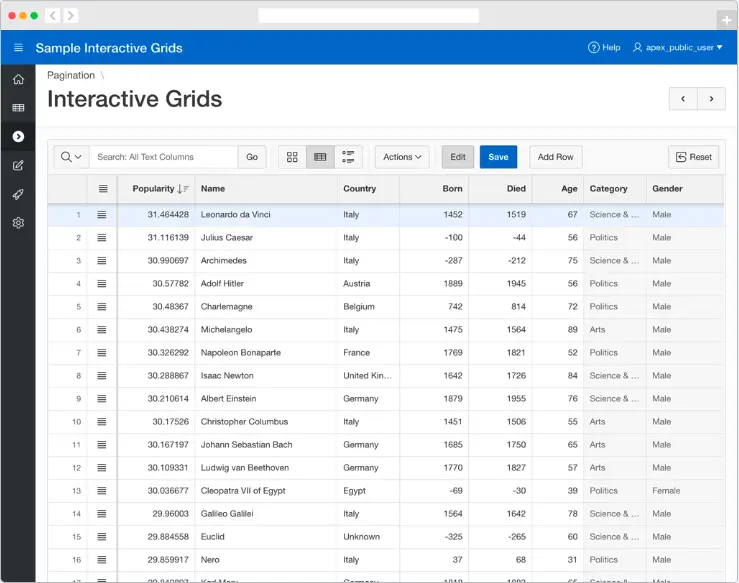
Task: Select the Leonardo da Vinci name cell
Action: 266,214
